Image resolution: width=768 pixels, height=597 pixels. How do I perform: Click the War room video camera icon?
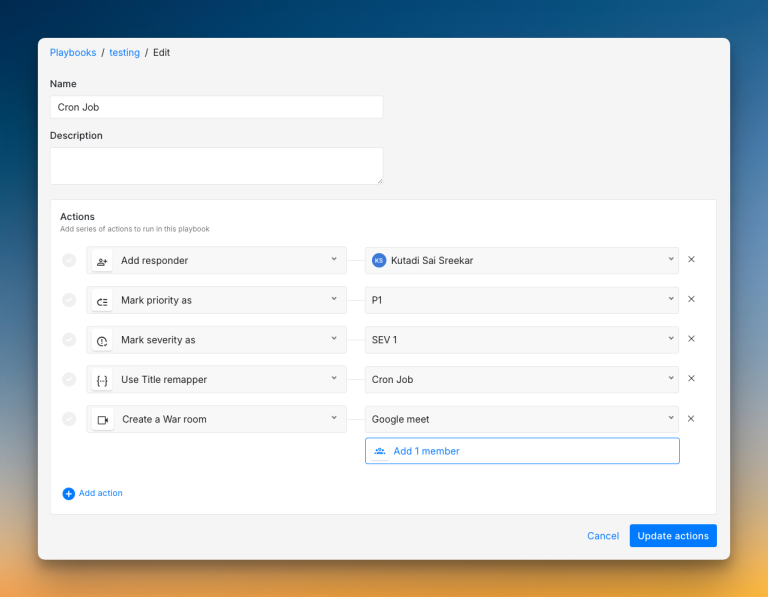(102, 420)
